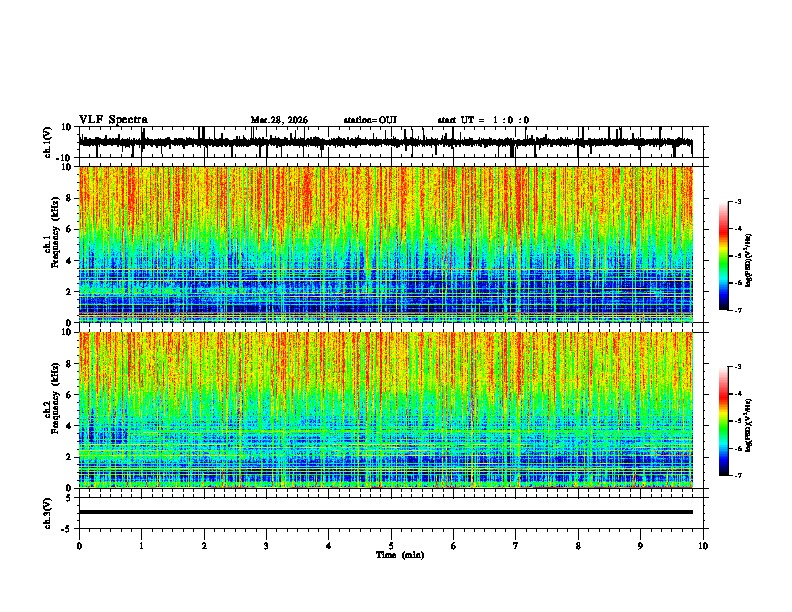The height and width of the screenshot is (612, 792).
Task: Click the ch.2 spectrogram color scale bar
Action: pyautogui.click(x=724, y=421)
